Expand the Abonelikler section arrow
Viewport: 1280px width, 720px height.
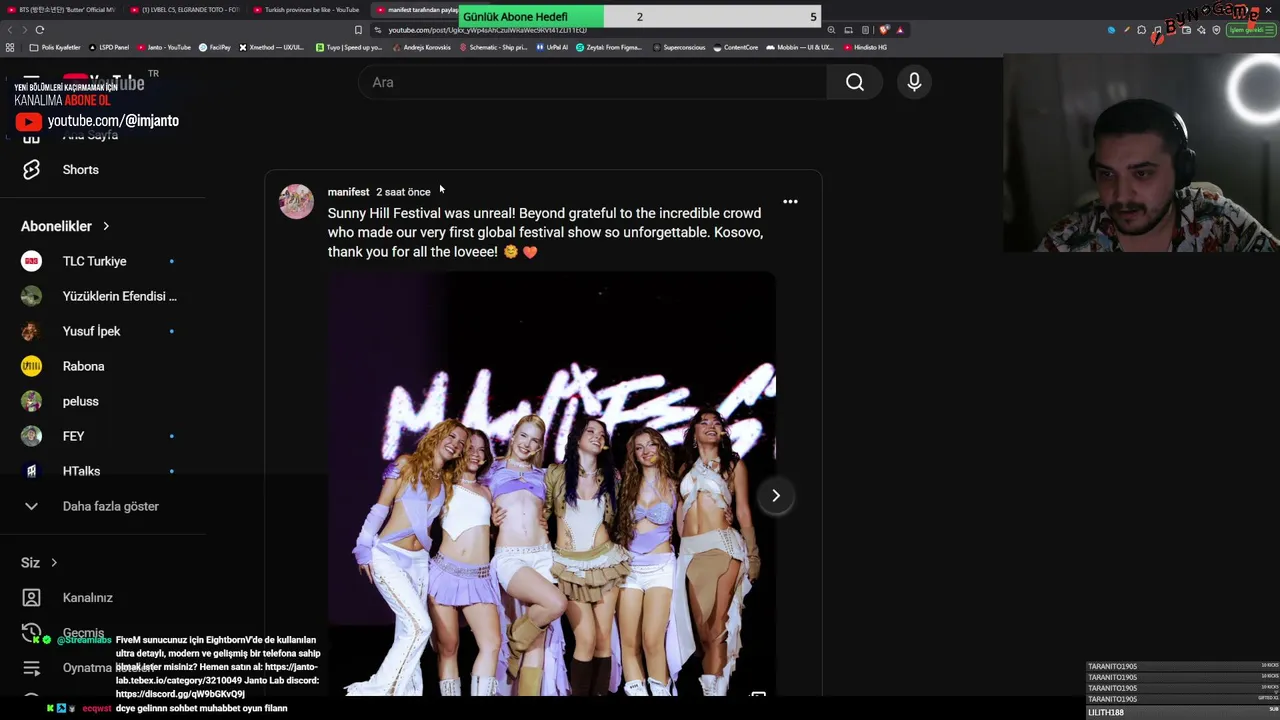106,226
